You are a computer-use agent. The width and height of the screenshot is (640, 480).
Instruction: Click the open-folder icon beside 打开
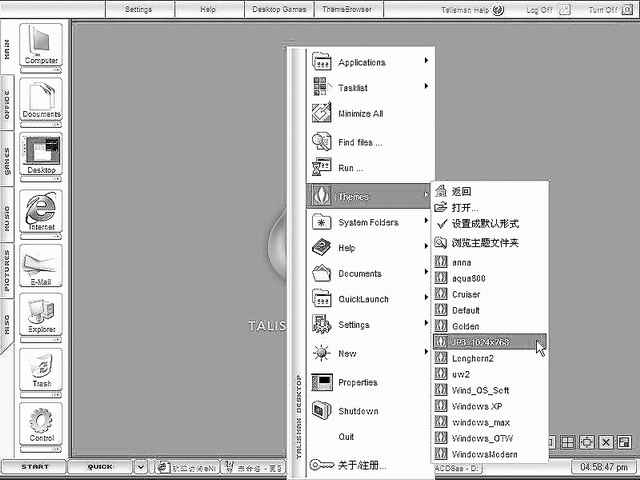click(x=441, y=207)
